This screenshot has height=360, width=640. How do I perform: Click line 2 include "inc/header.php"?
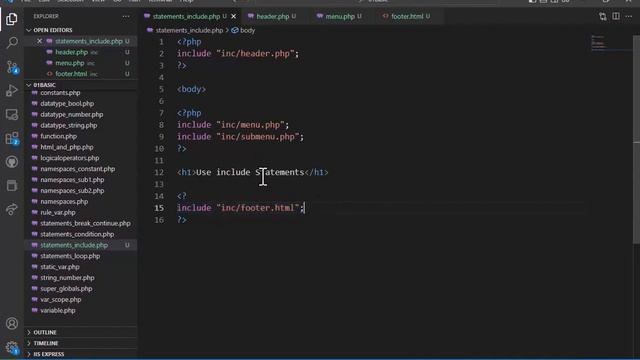click(x=238, y=53)
